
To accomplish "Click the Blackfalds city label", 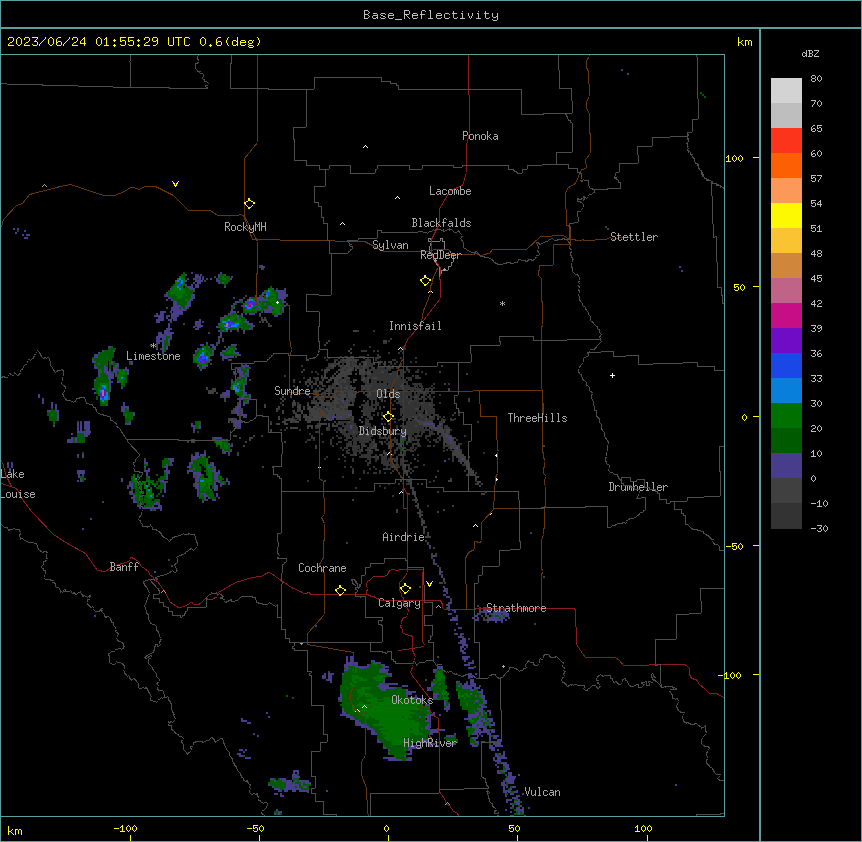I will pyautogui.click(x=441, y=223).
